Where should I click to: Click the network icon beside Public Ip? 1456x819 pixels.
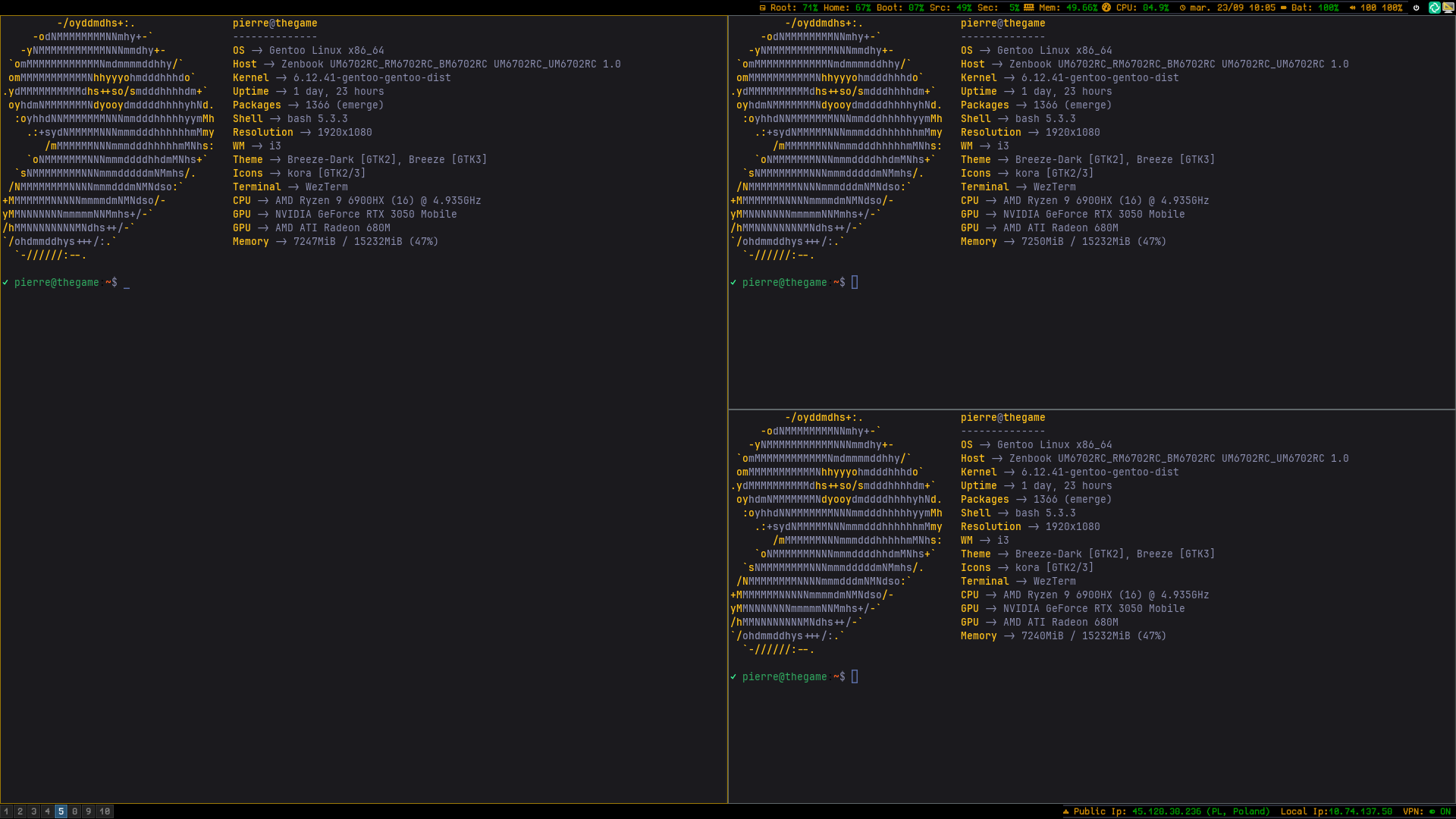1065,811
